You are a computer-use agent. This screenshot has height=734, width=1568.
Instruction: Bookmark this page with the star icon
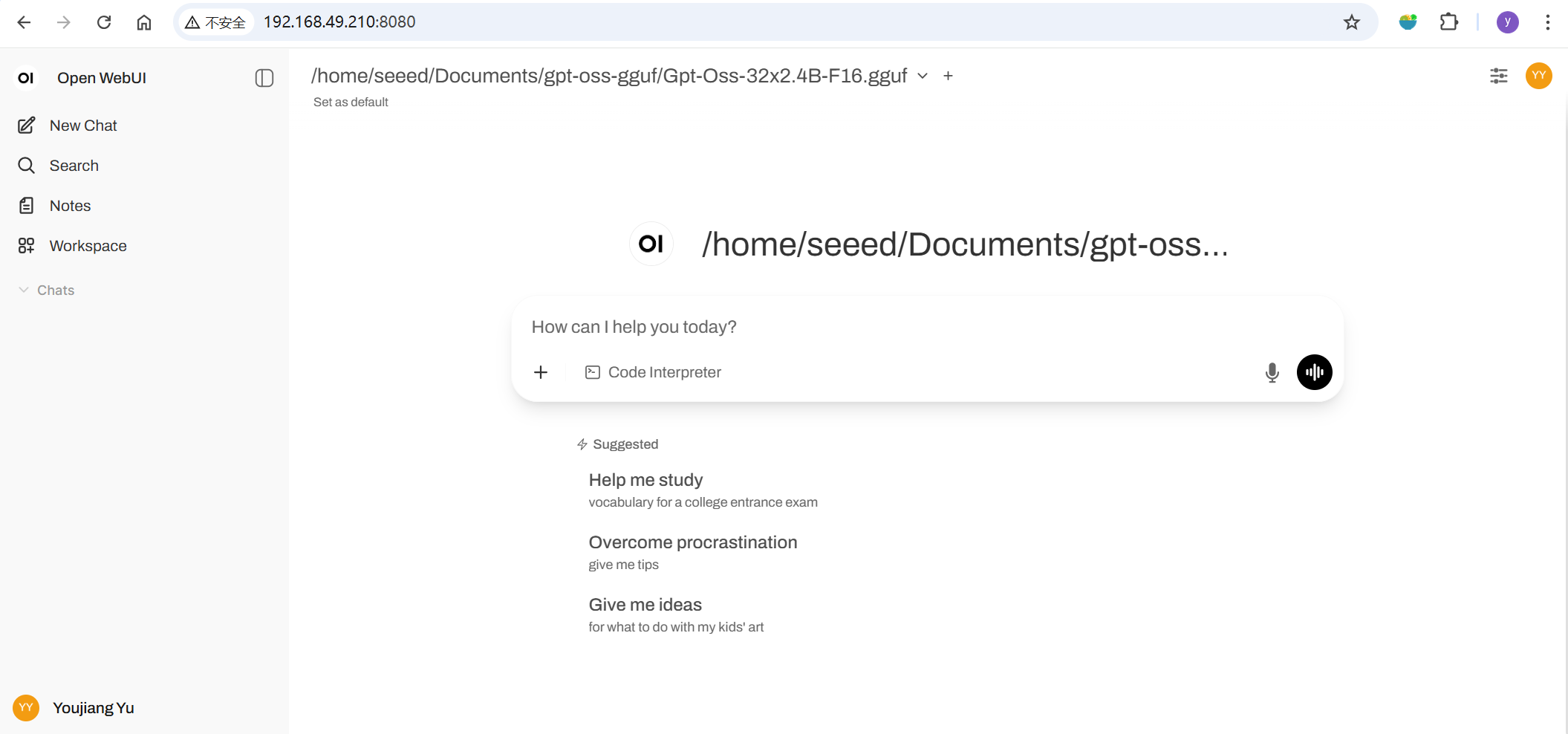pyautogui.click(x=1351, y=22)
